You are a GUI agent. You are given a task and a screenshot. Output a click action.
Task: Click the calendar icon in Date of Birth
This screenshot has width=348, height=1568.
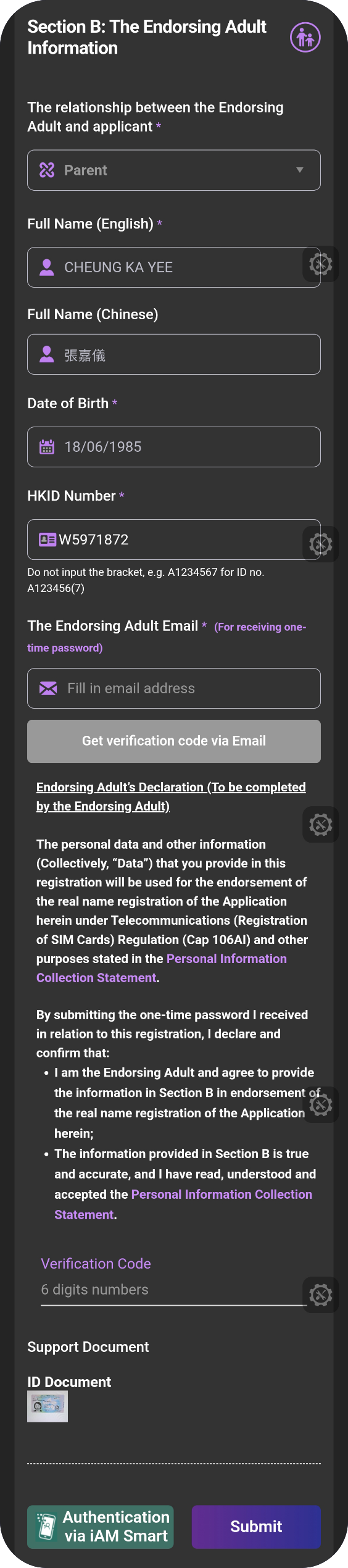pyautogui.click(x=47, y=447)
